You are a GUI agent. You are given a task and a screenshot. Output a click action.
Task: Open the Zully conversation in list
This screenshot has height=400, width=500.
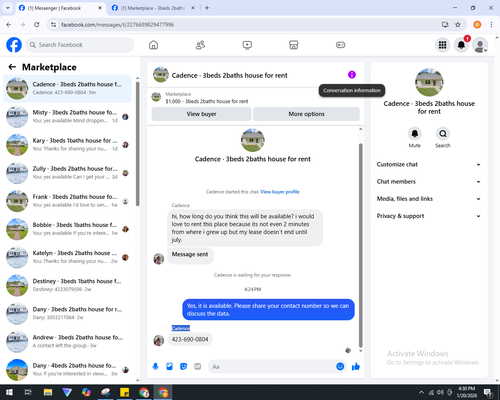pos(68,173)
